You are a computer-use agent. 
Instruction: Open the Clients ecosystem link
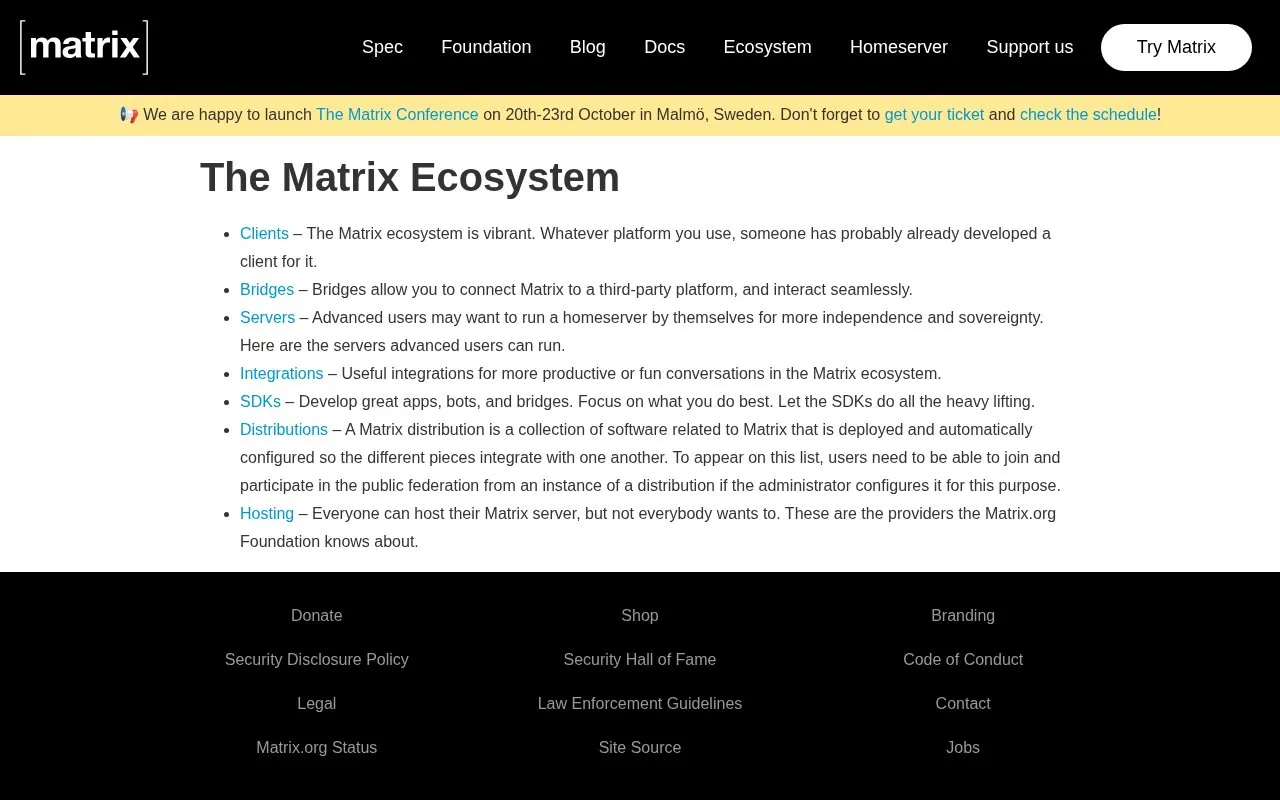264,234
